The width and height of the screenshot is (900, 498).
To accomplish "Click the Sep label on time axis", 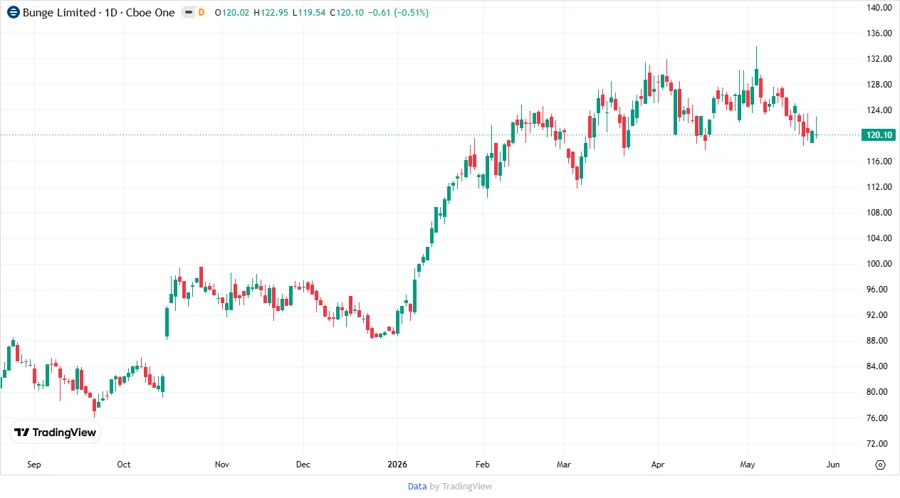I will (x=34, y=464).
